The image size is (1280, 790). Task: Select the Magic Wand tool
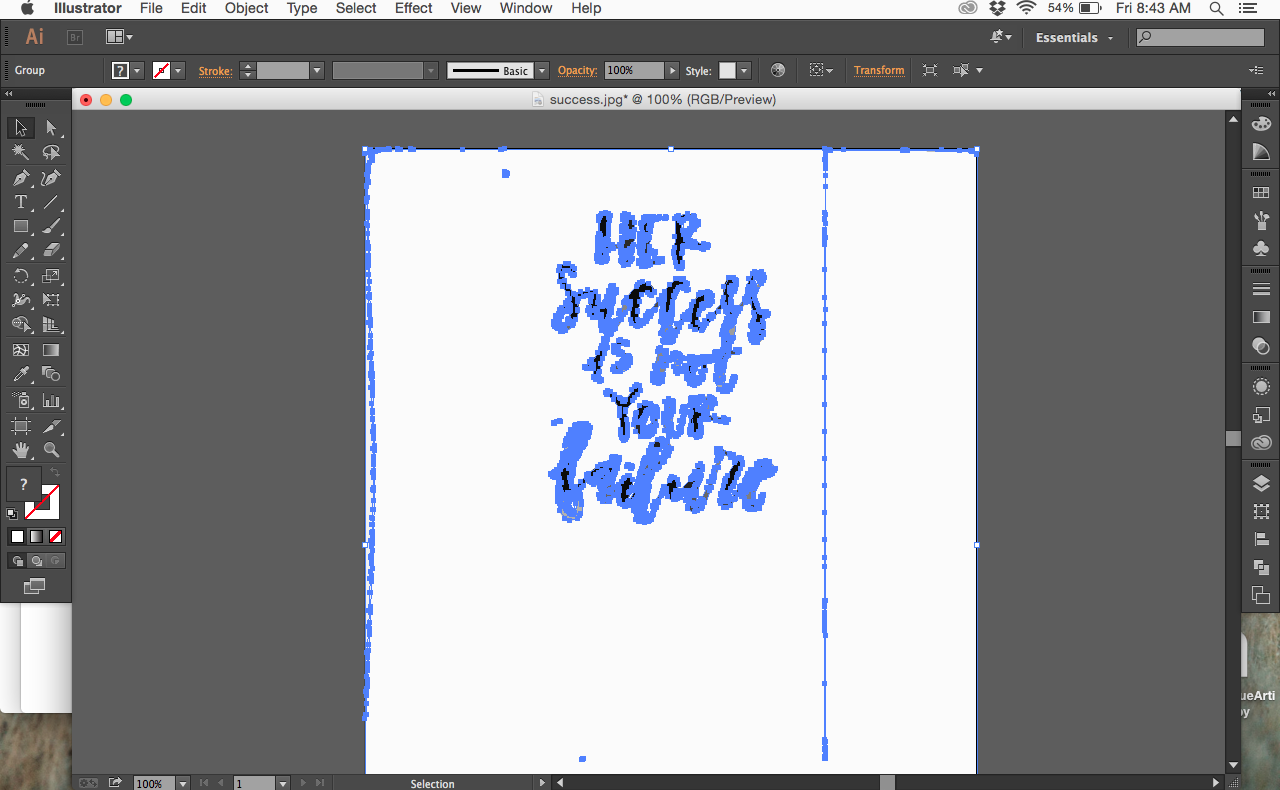click(x=20, y=152)
